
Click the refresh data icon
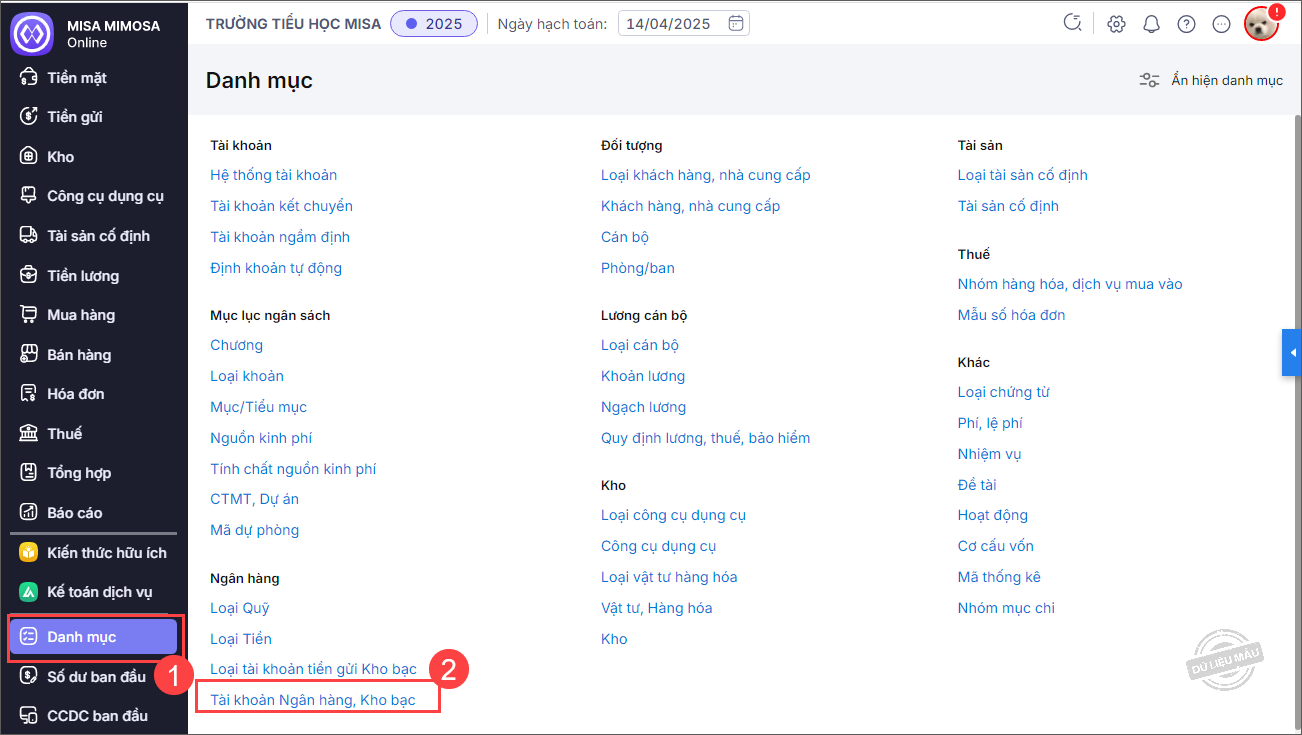point(1073,24)
